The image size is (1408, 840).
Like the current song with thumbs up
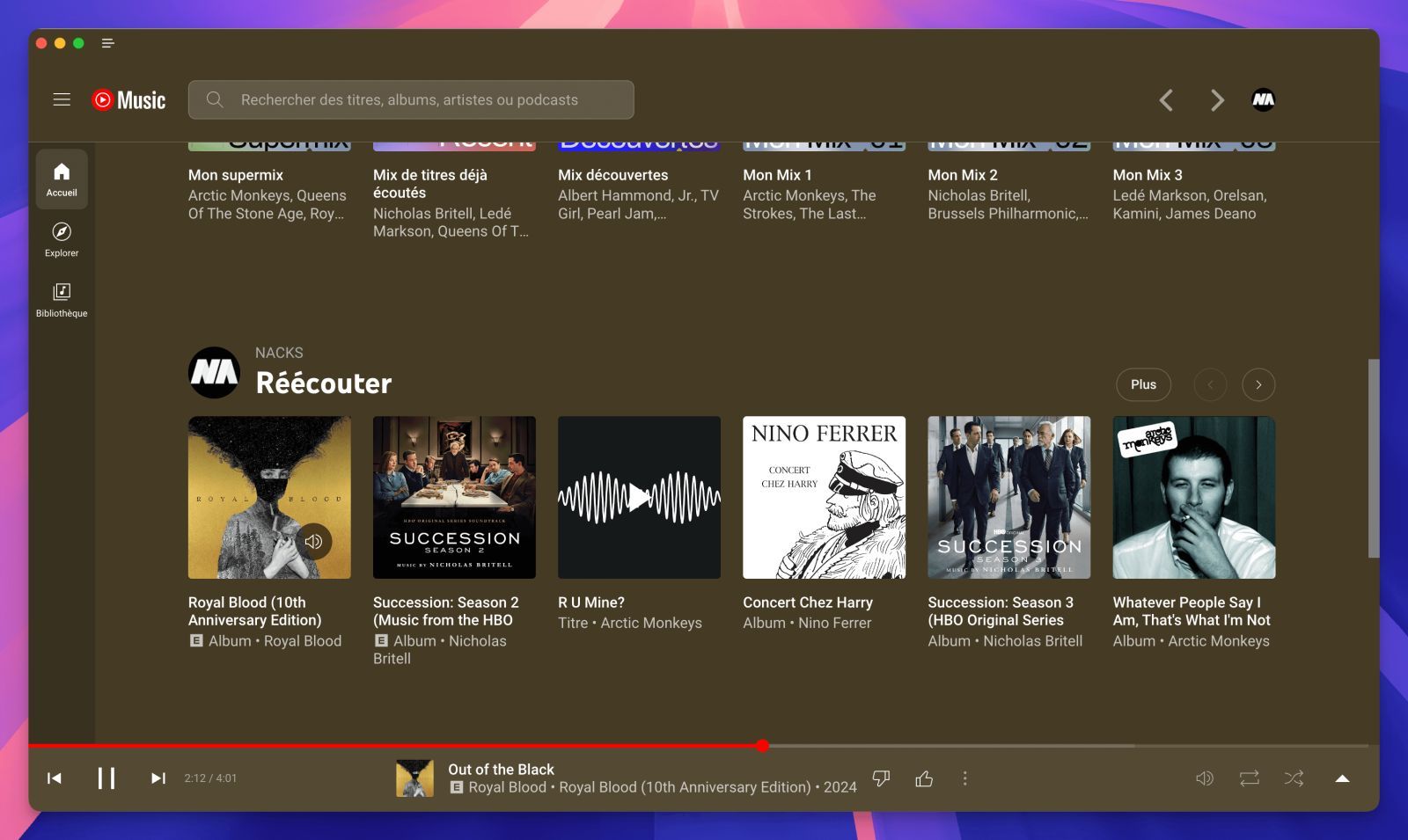pos(924,778)
